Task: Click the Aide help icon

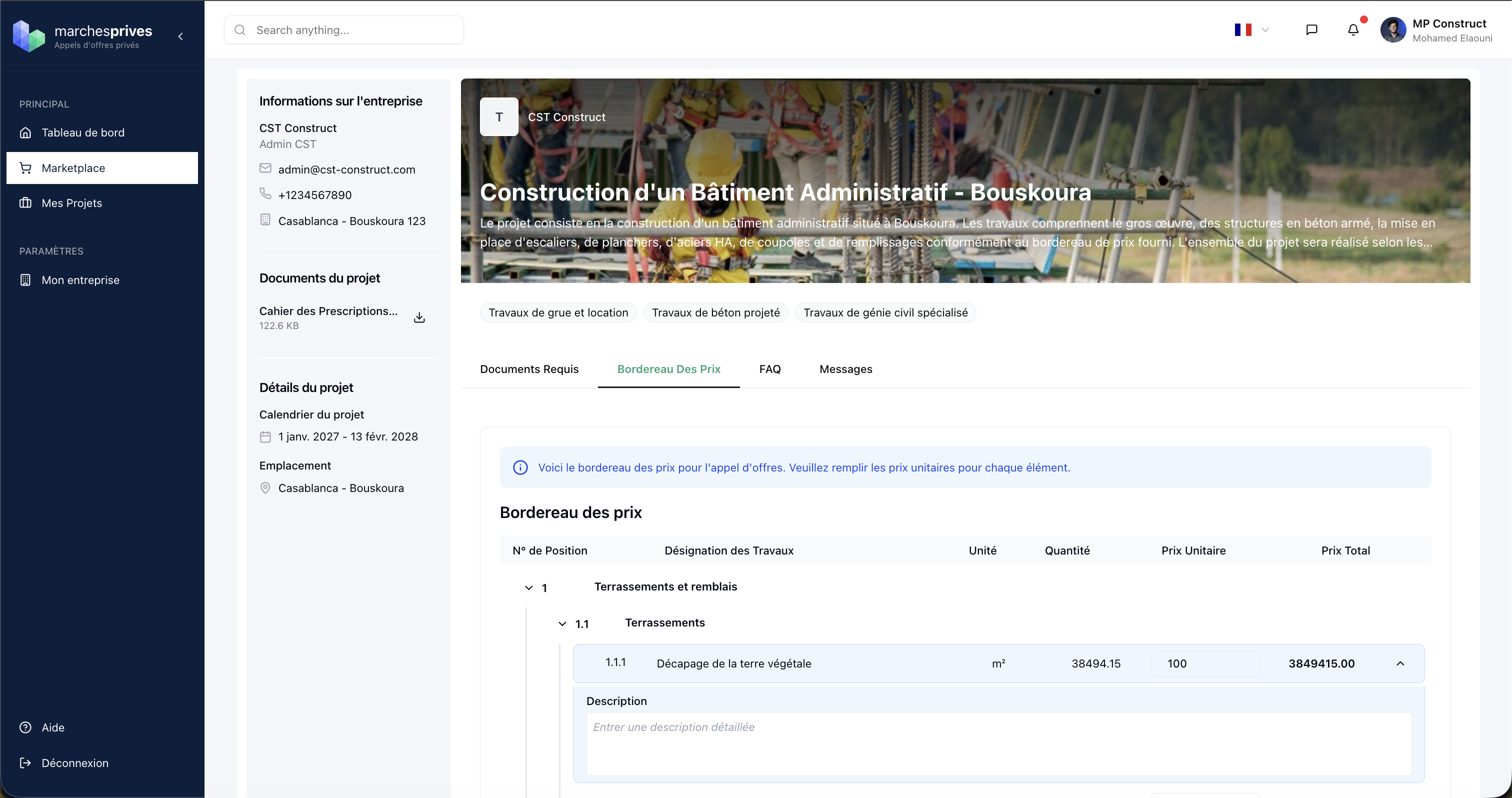Action: [x=25, y=727]
